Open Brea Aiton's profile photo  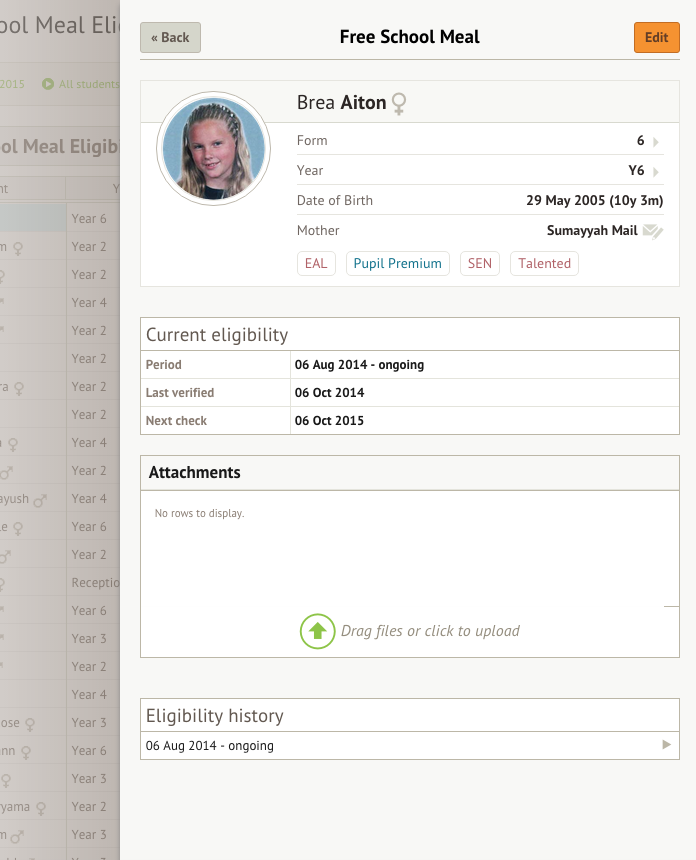[213, 148]
